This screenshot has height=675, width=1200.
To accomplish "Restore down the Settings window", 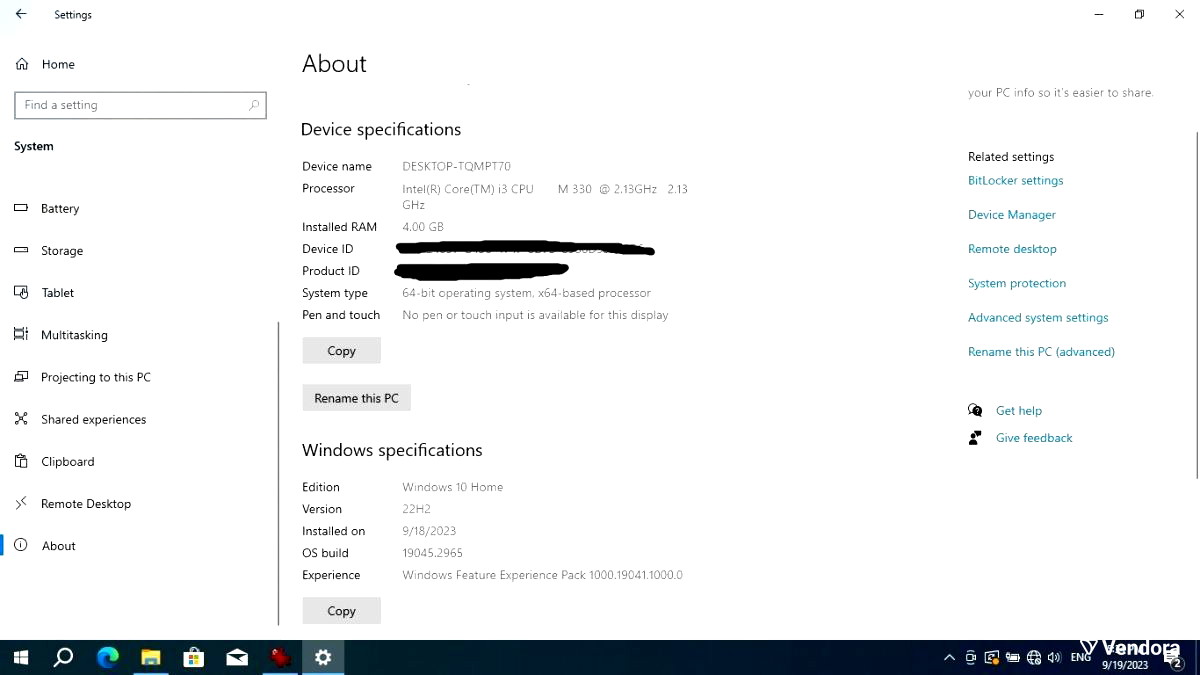I will tap(1139, 15).
